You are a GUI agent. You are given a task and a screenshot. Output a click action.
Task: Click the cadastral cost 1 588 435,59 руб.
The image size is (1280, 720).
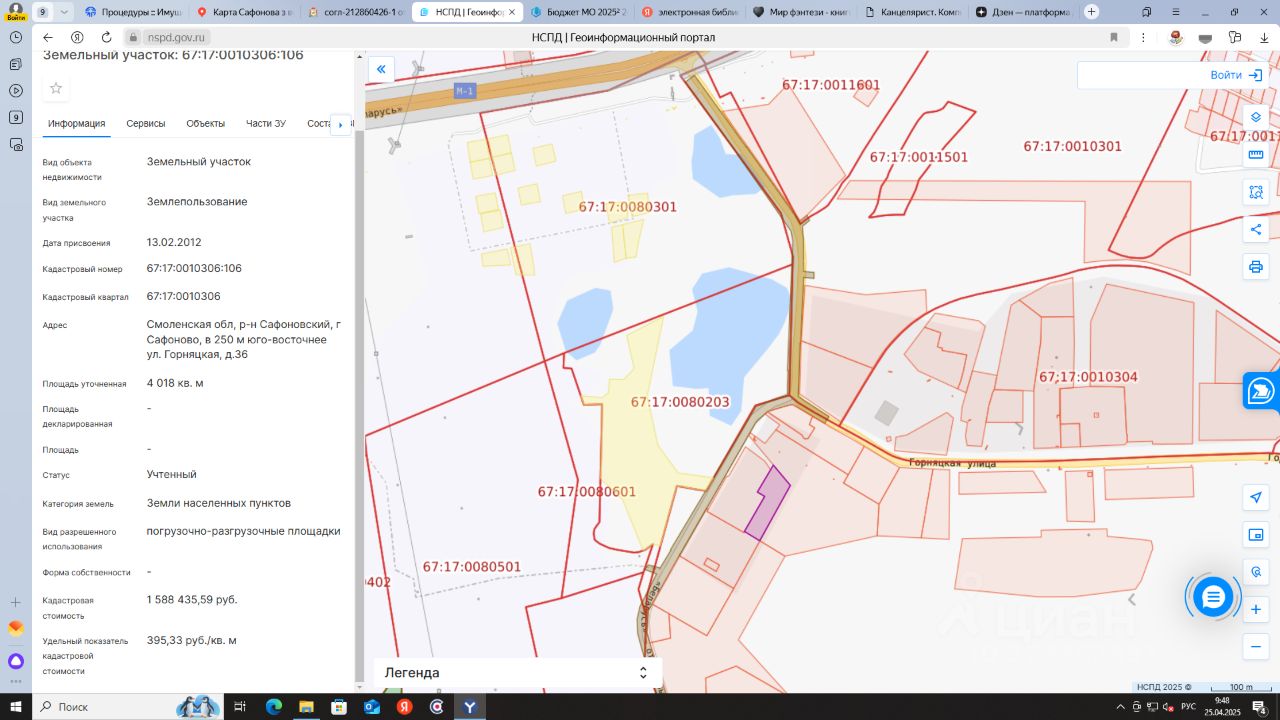click(192, 600)
